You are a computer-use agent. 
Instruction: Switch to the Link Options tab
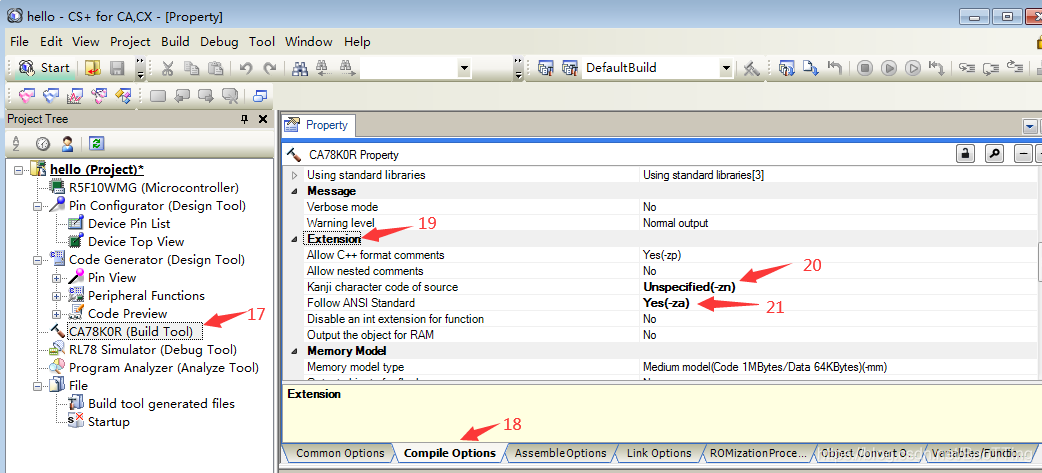click(659, 453)
